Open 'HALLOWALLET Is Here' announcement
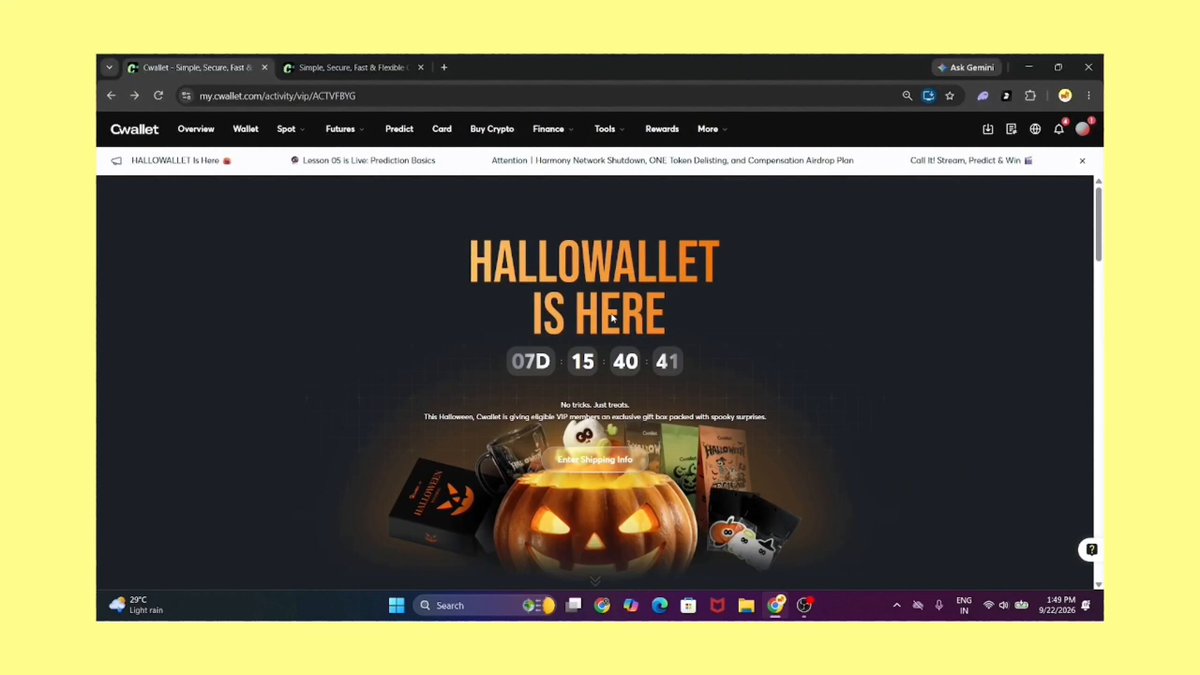This screenshot has height=675, width=1200. 181,160
